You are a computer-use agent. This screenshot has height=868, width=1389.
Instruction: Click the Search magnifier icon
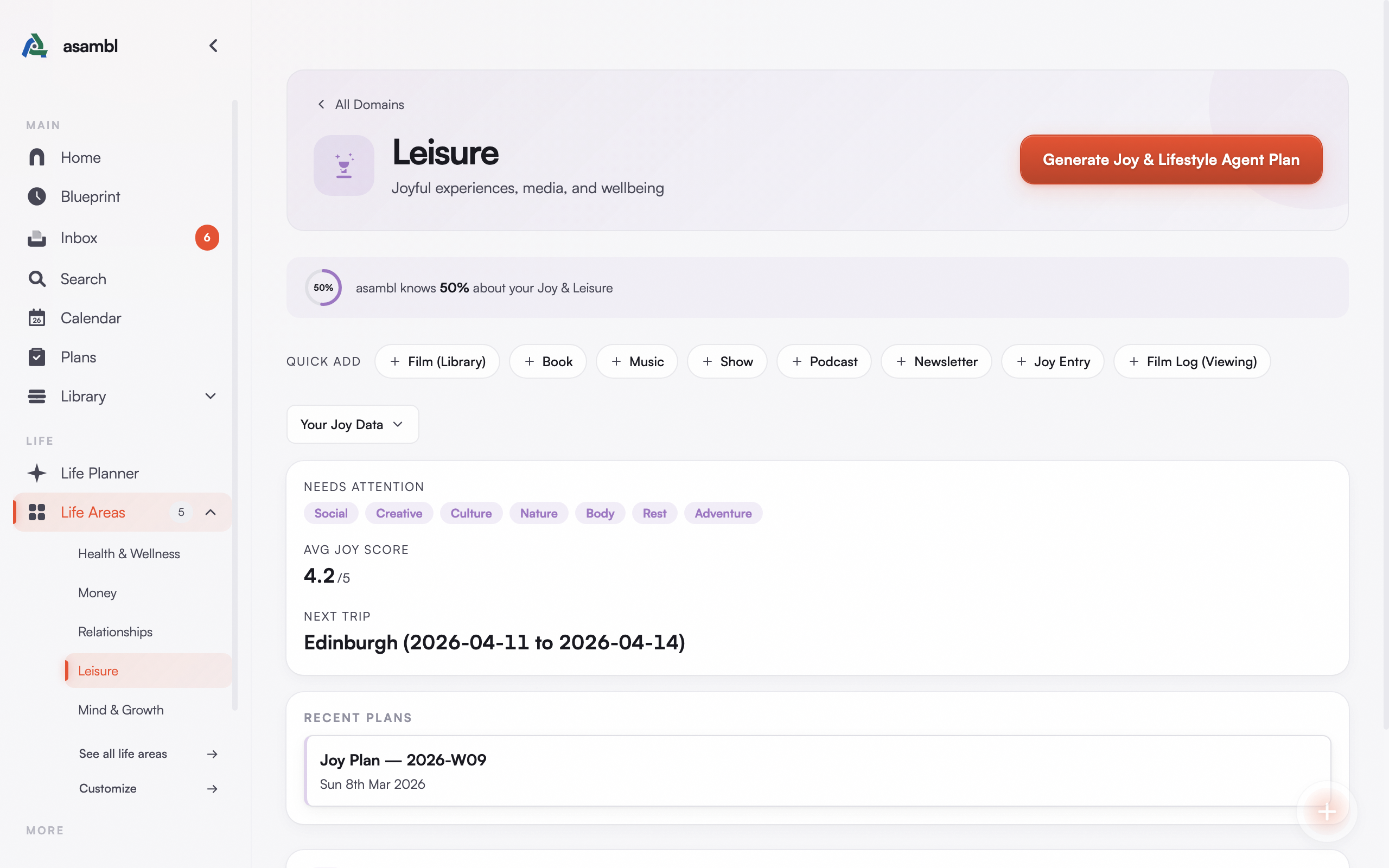37,278
